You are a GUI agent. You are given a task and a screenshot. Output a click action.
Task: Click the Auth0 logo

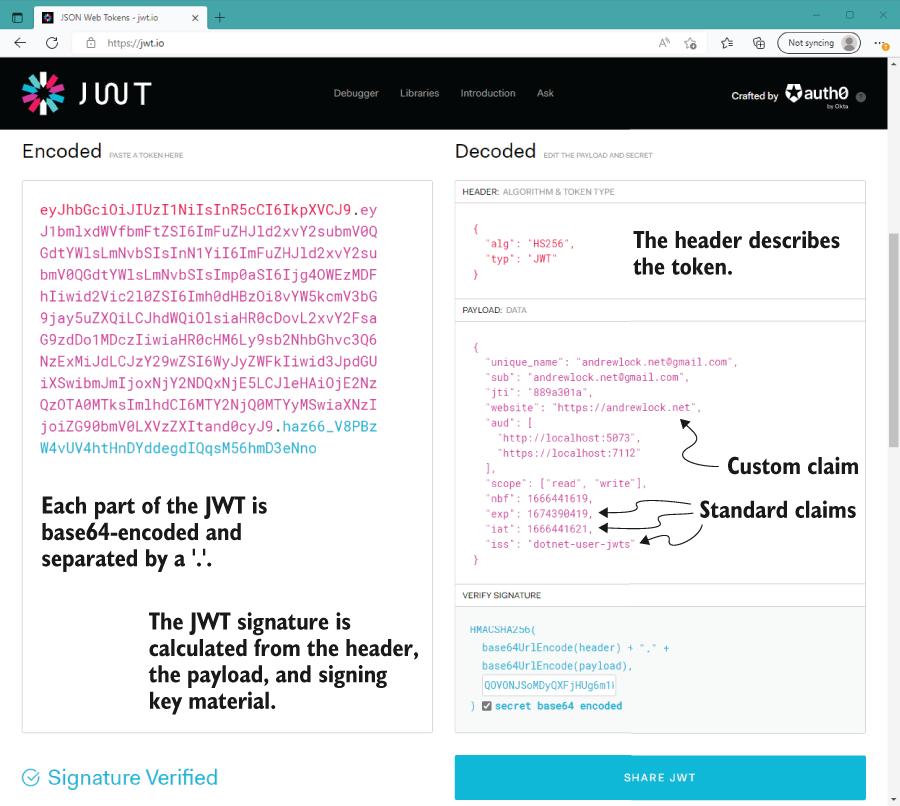817,94
